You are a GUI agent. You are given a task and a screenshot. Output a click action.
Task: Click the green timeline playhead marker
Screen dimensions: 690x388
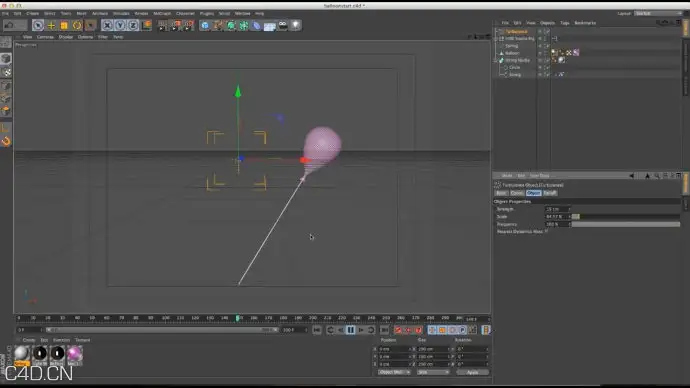pos(238,318)
